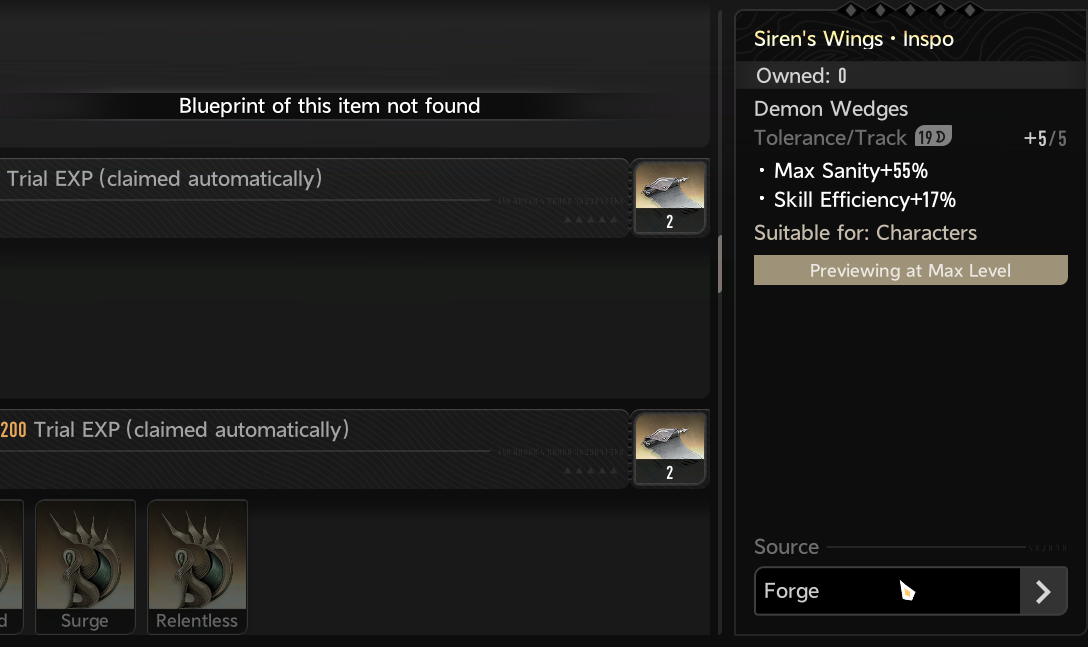The image size is (1088, 647).
Task: Toggle the Previewing at Max Level bar
Action: pos(910,270)
